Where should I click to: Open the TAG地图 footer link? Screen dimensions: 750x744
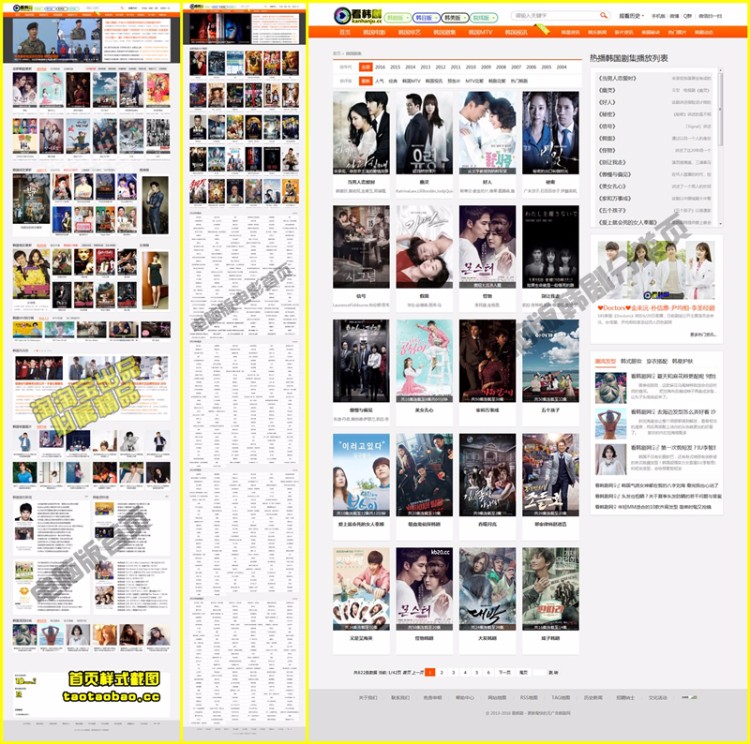coord(561,698)
